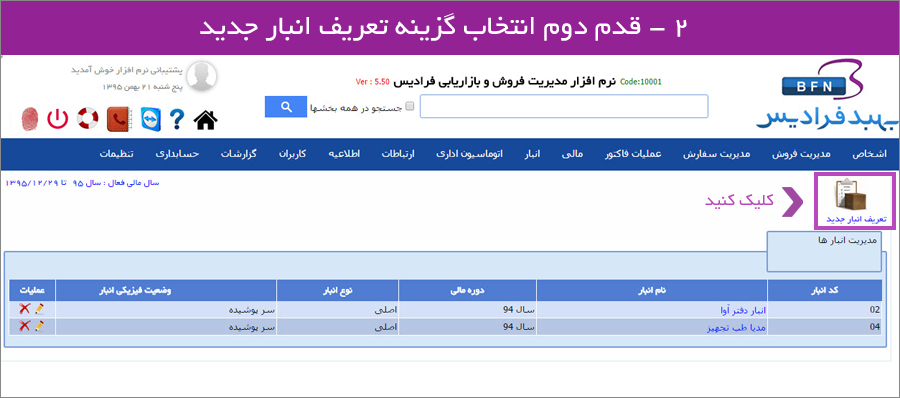
Task: Click the home icon in the header
Action: click(x=206, y=119)
